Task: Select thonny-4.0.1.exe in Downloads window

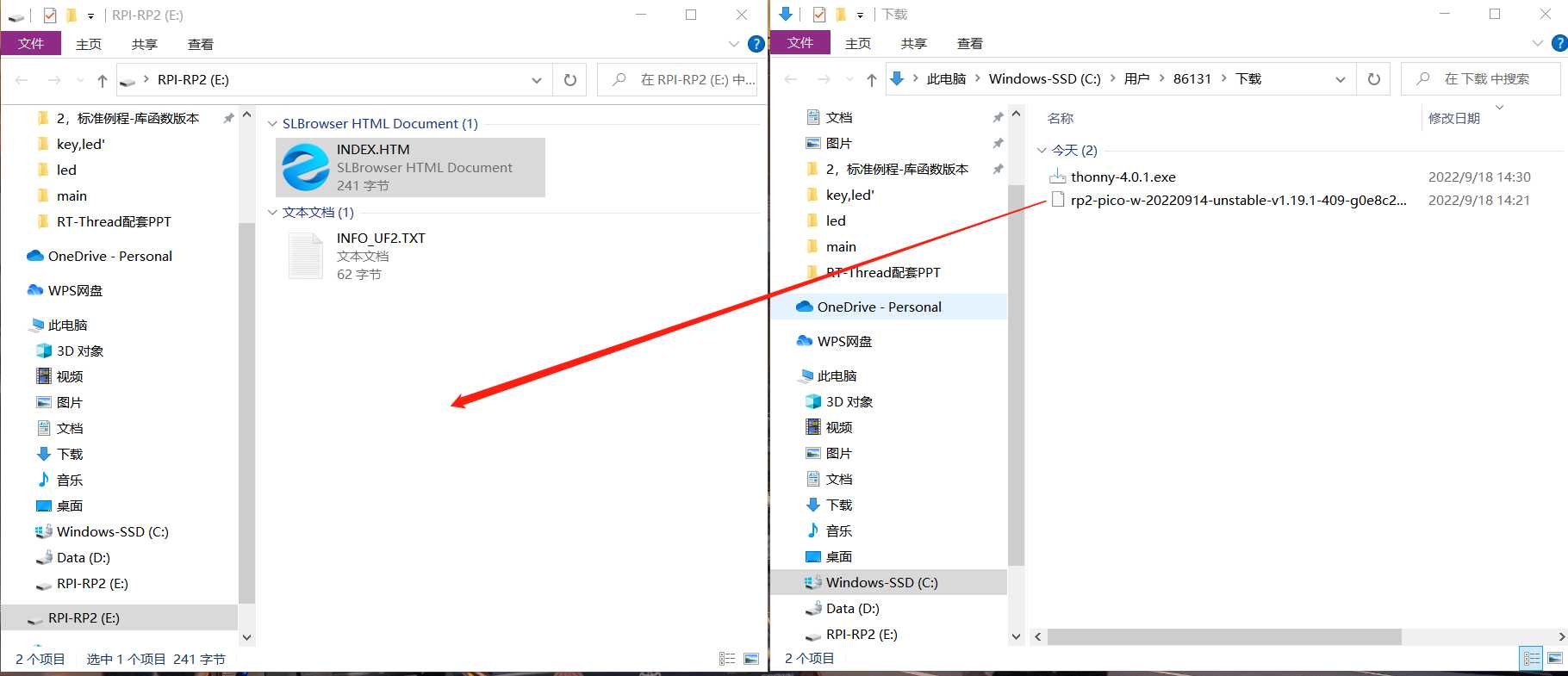Action: tap(1123, 177)
